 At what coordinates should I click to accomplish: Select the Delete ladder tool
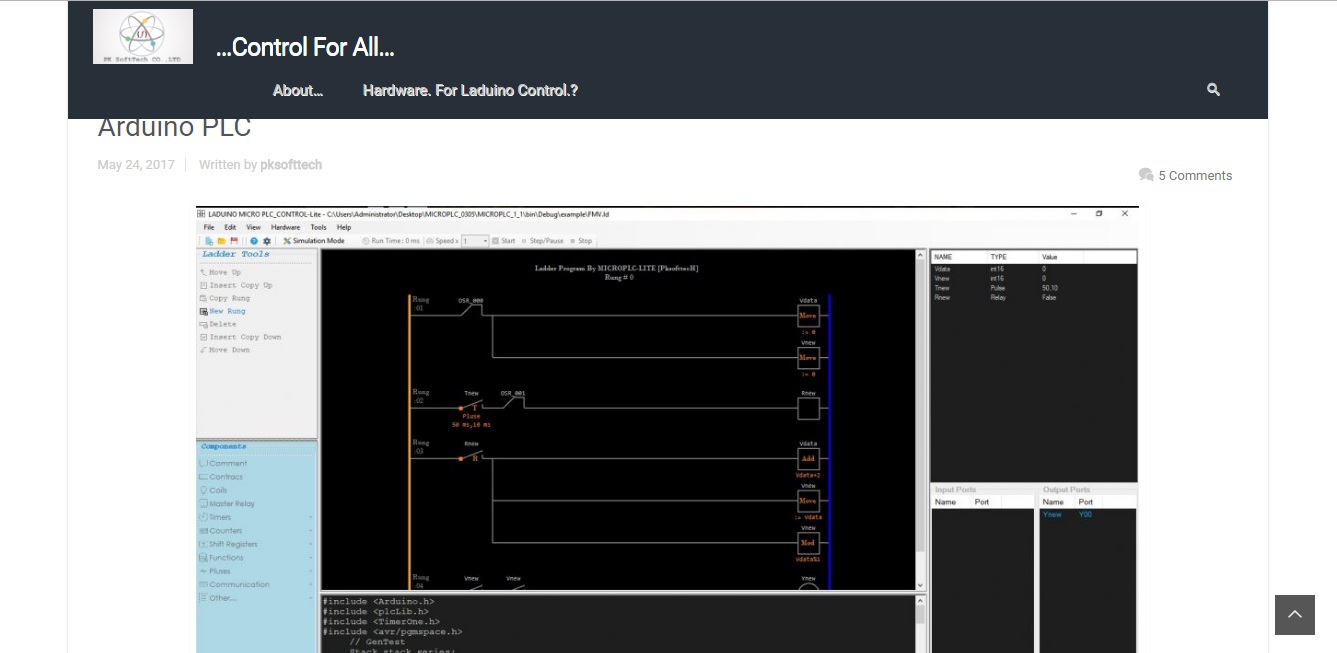218,324
